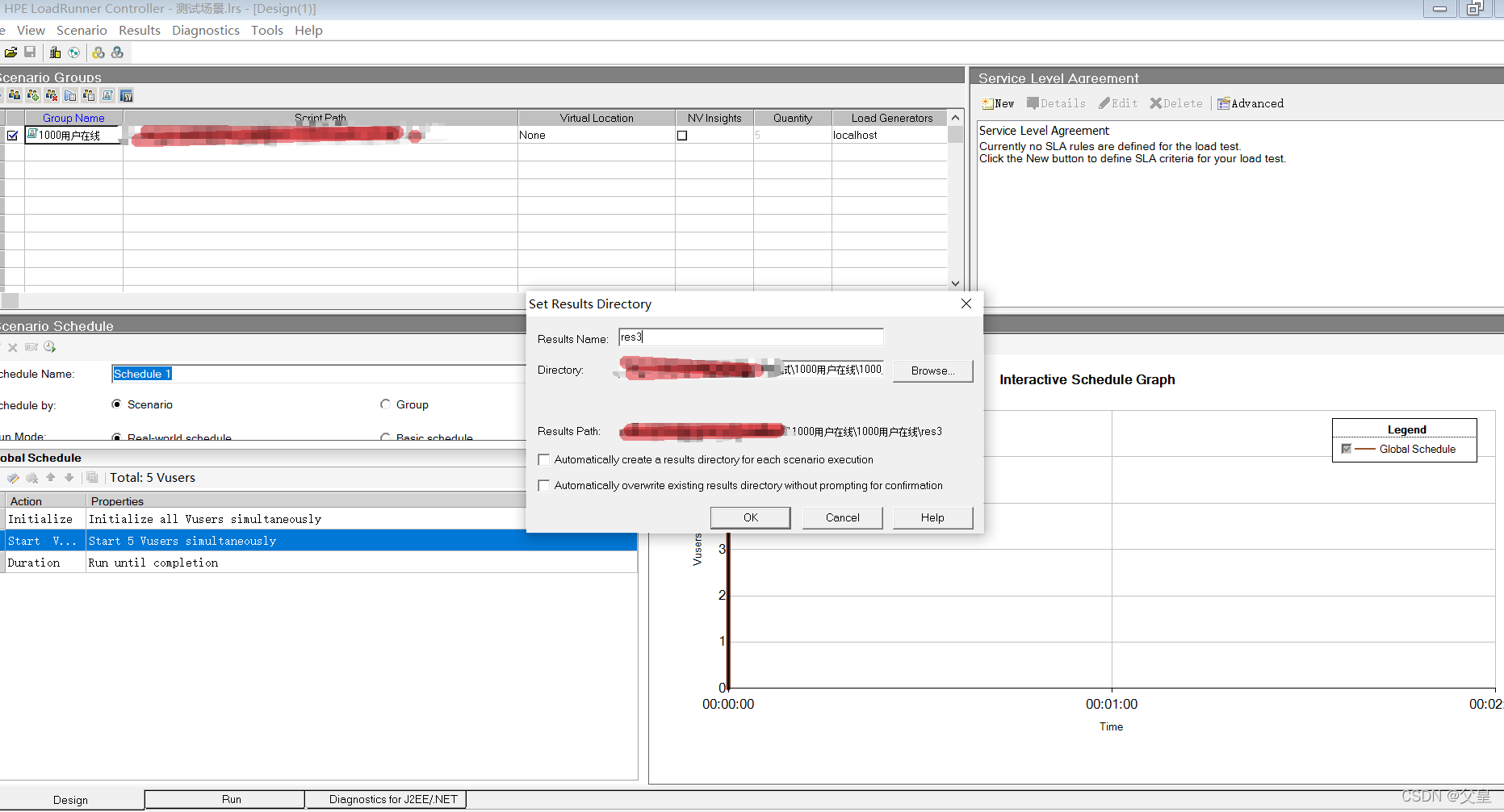Open the Load Generators server icon
The width and height of the screenshot is (1504, 812).
click(55, 52)
